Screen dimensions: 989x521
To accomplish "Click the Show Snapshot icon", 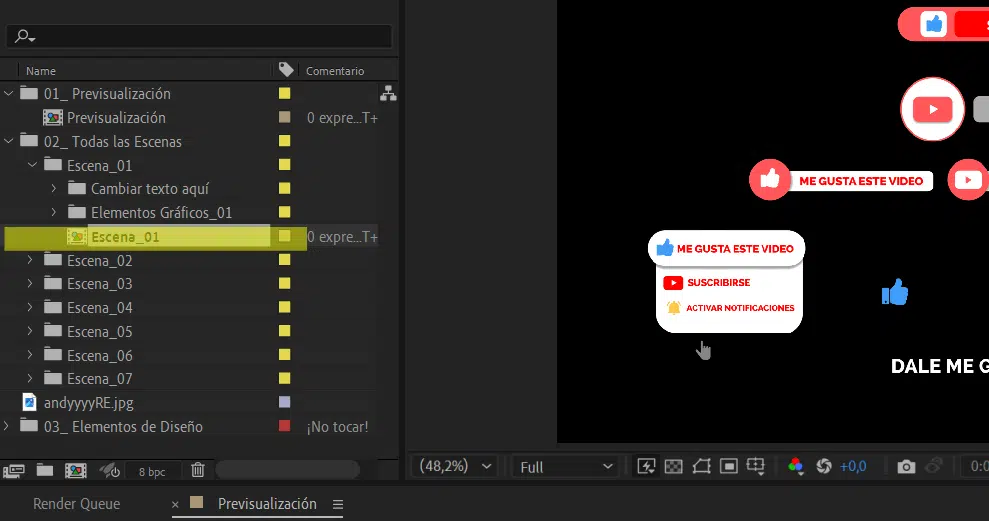I will coord(933,466).
